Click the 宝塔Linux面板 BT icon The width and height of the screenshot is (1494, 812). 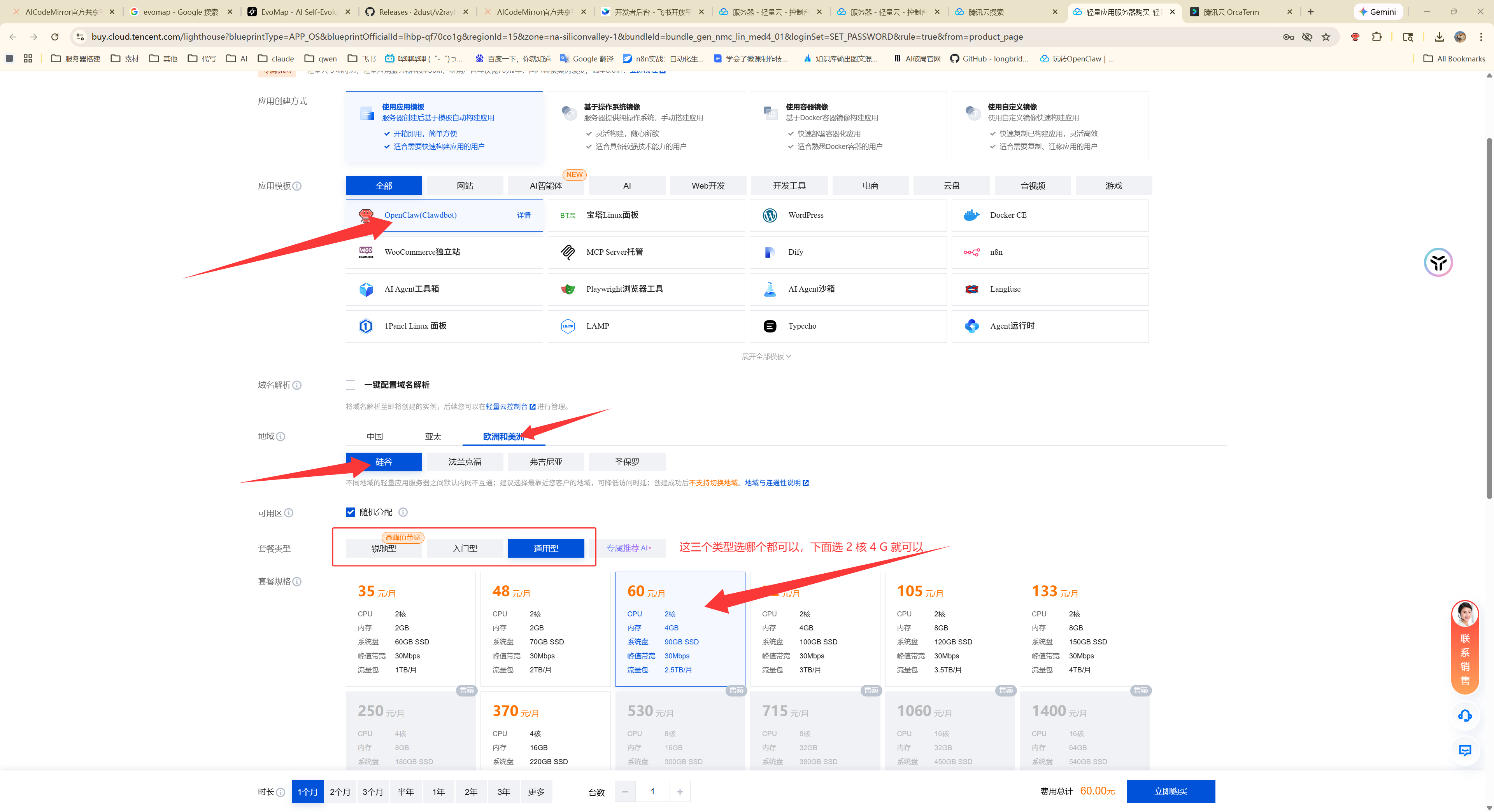pyautogui.click(x=568, y=215)
